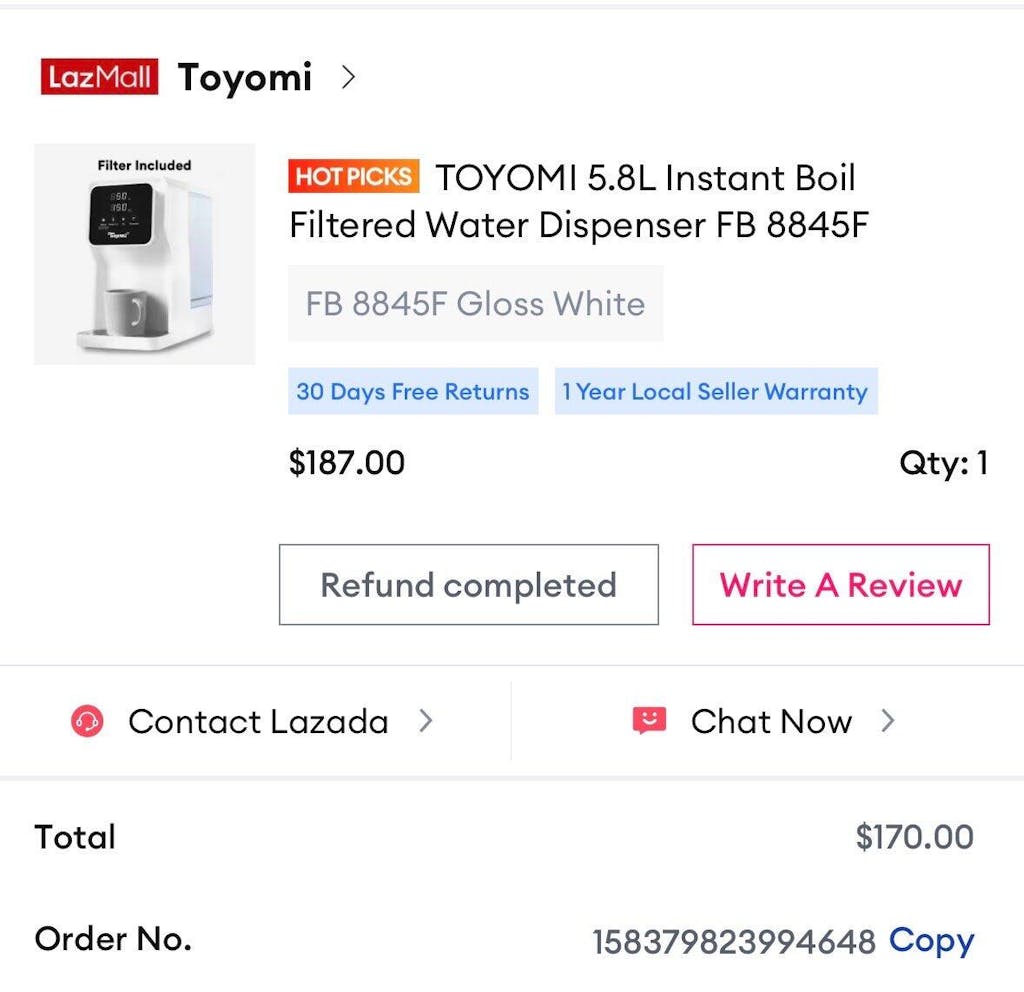Tap the 1 Year Local Seller Warranty tag
The width and height of the screenshot is (1024, 992).
click(x=715, y=391)
